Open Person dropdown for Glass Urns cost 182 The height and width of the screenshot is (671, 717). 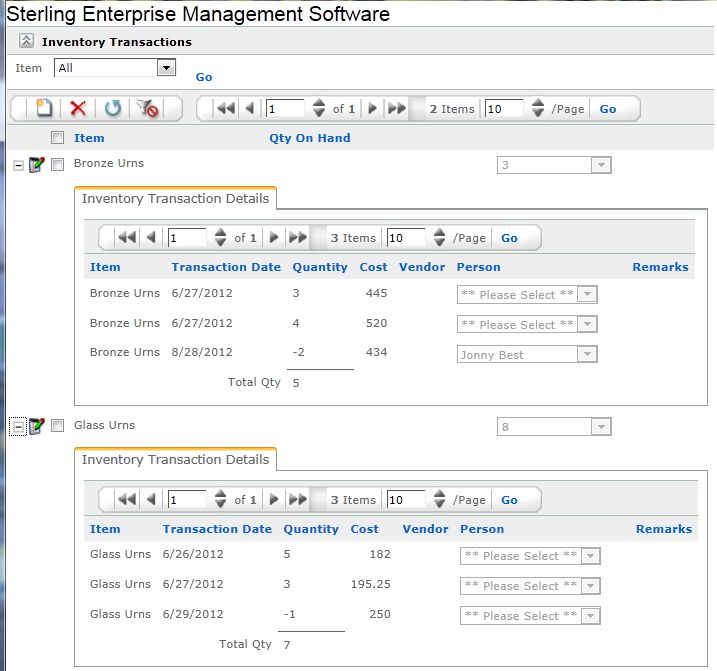pyautogui.click(x=530, y=556)
